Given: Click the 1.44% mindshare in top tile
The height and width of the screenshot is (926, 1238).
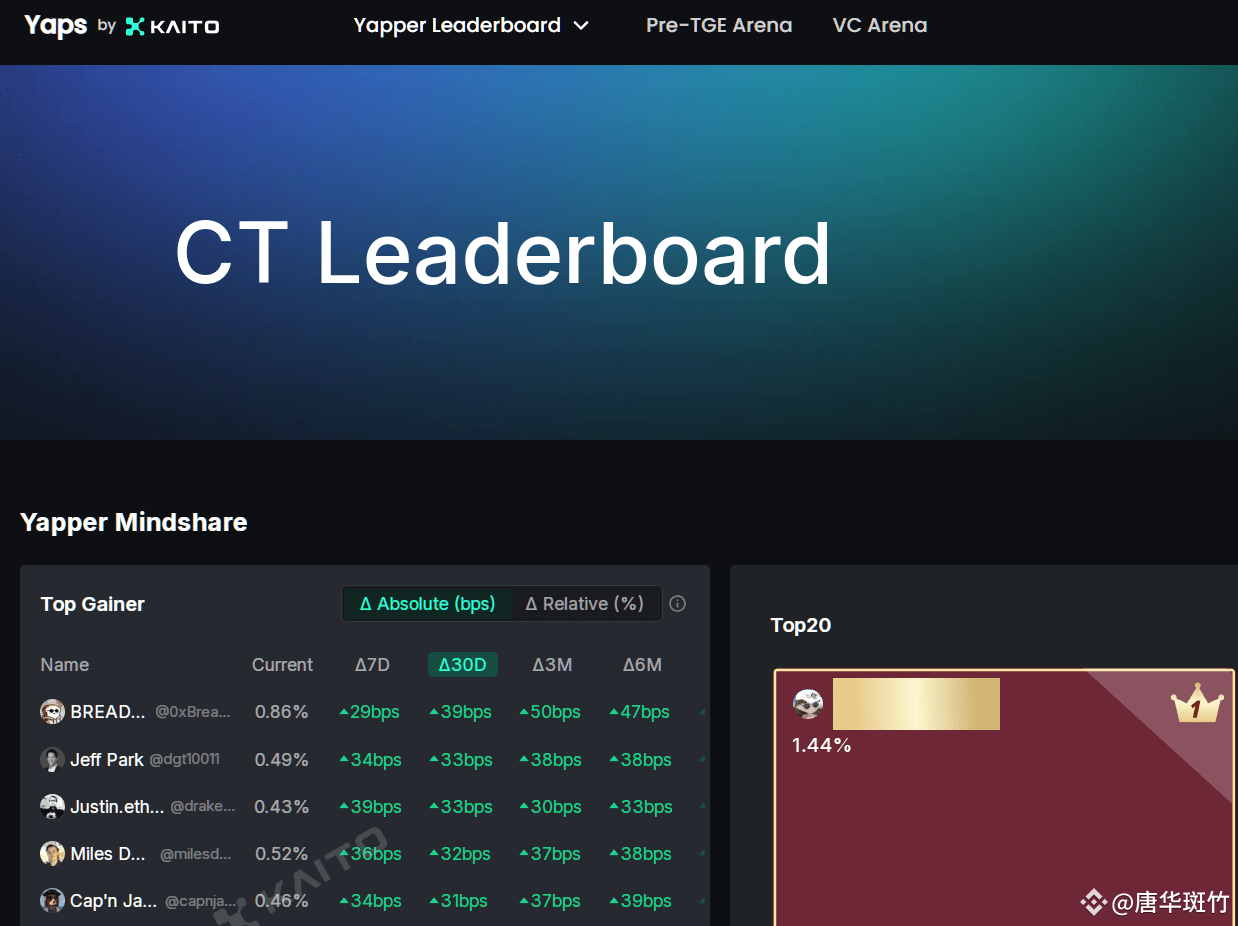Looking at the screenshot, I should pos(822,745).
